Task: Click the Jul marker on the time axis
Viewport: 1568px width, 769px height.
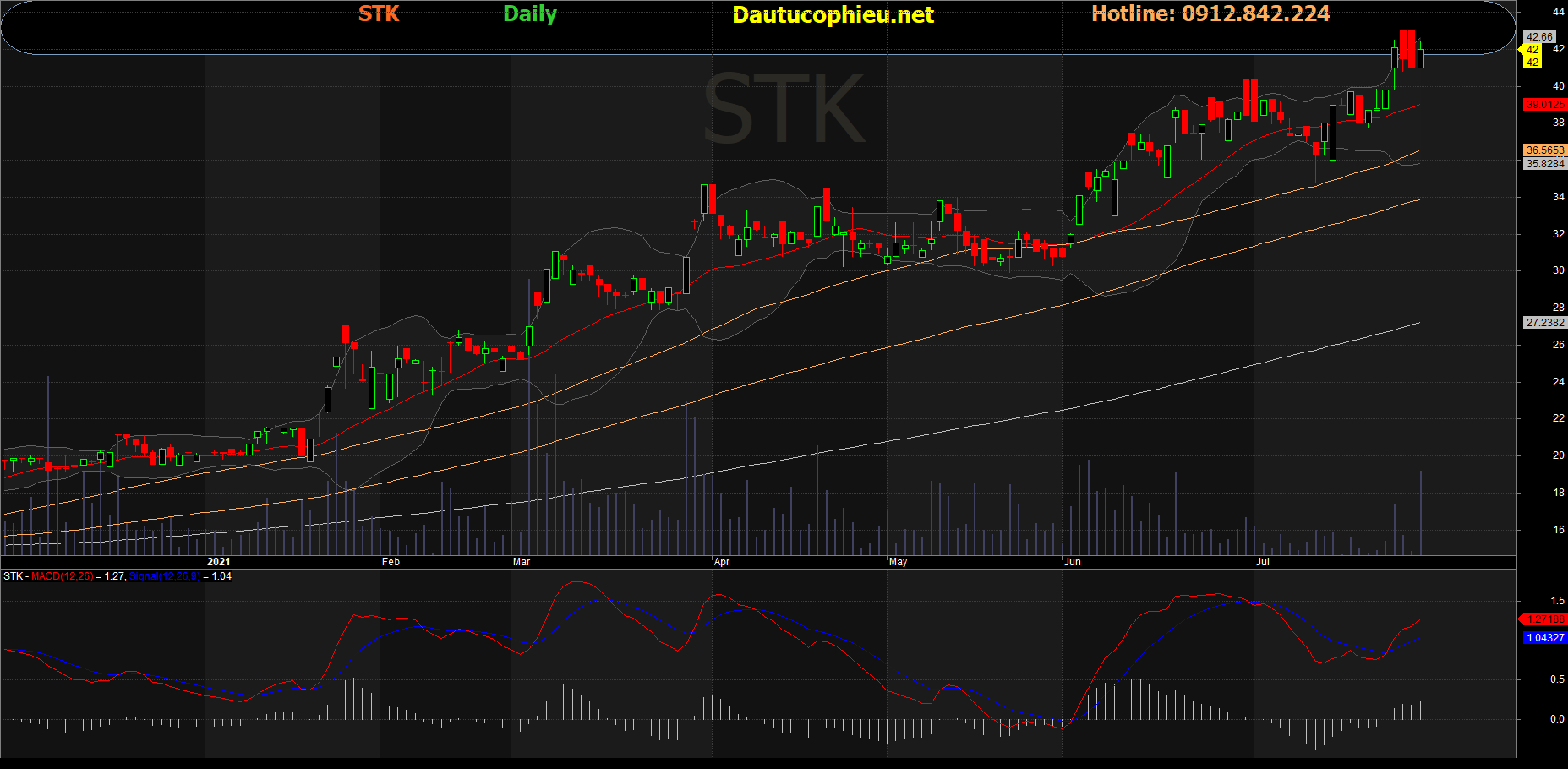Action: (x=1263, y=562)
